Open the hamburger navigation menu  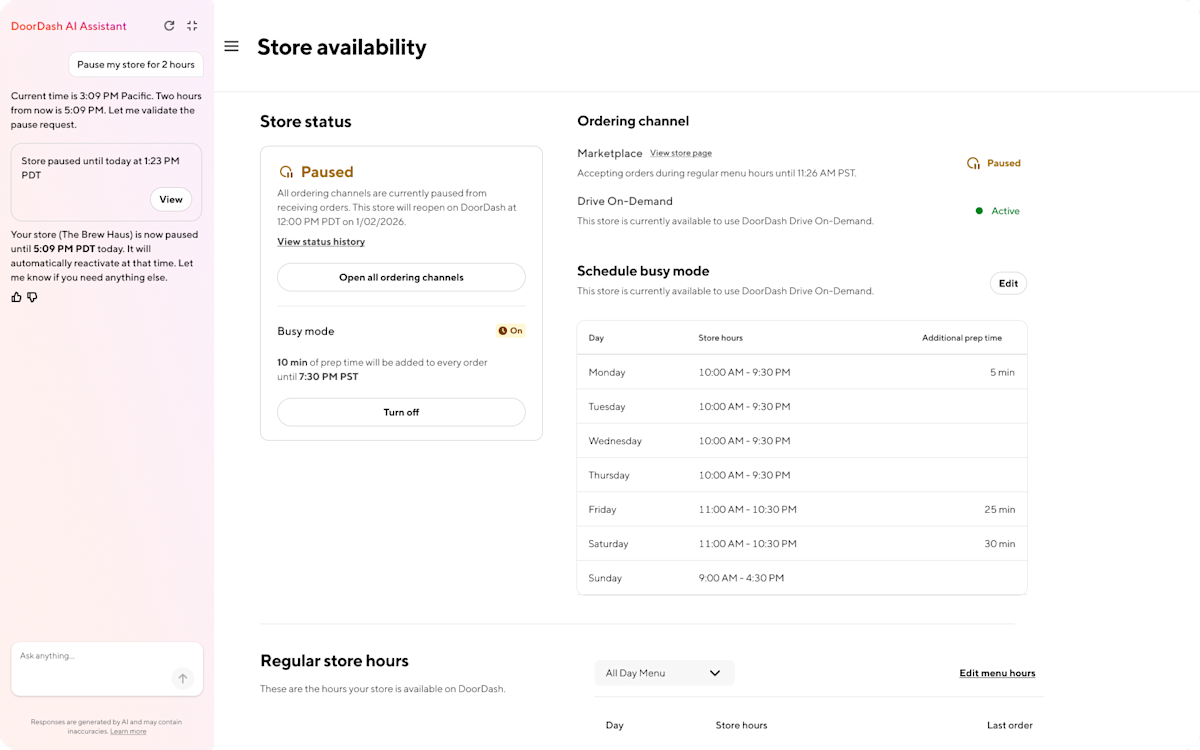231,46
